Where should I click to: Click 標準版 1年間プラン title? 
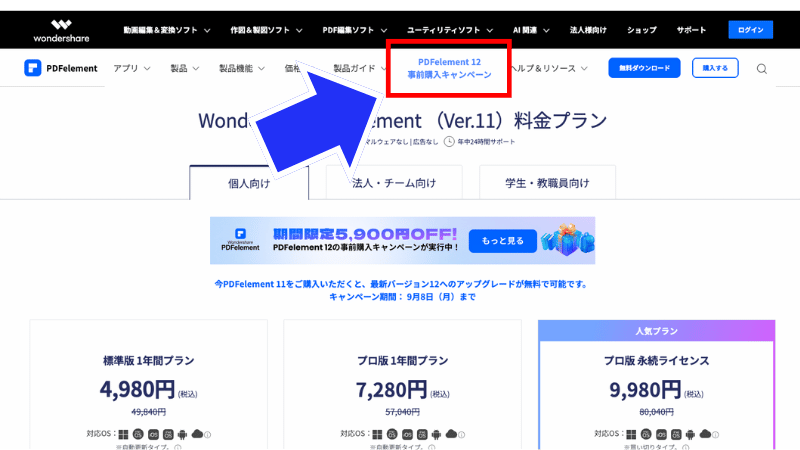point(148,361)
